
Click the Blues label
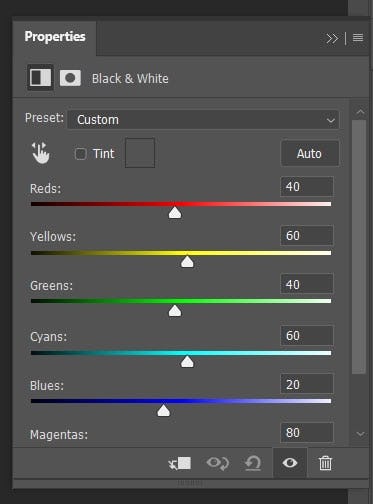[x=47, y=386]
